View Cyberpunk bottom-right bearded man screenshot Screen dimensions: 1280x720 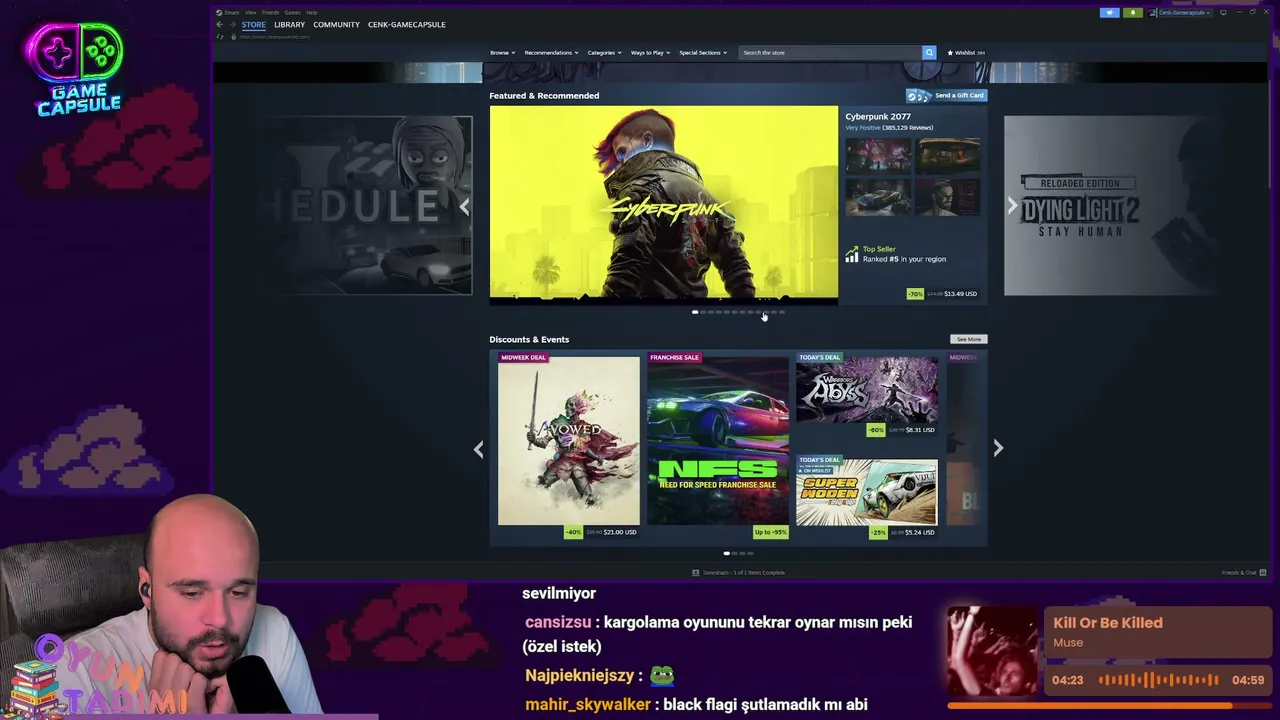tap(948, 197)
